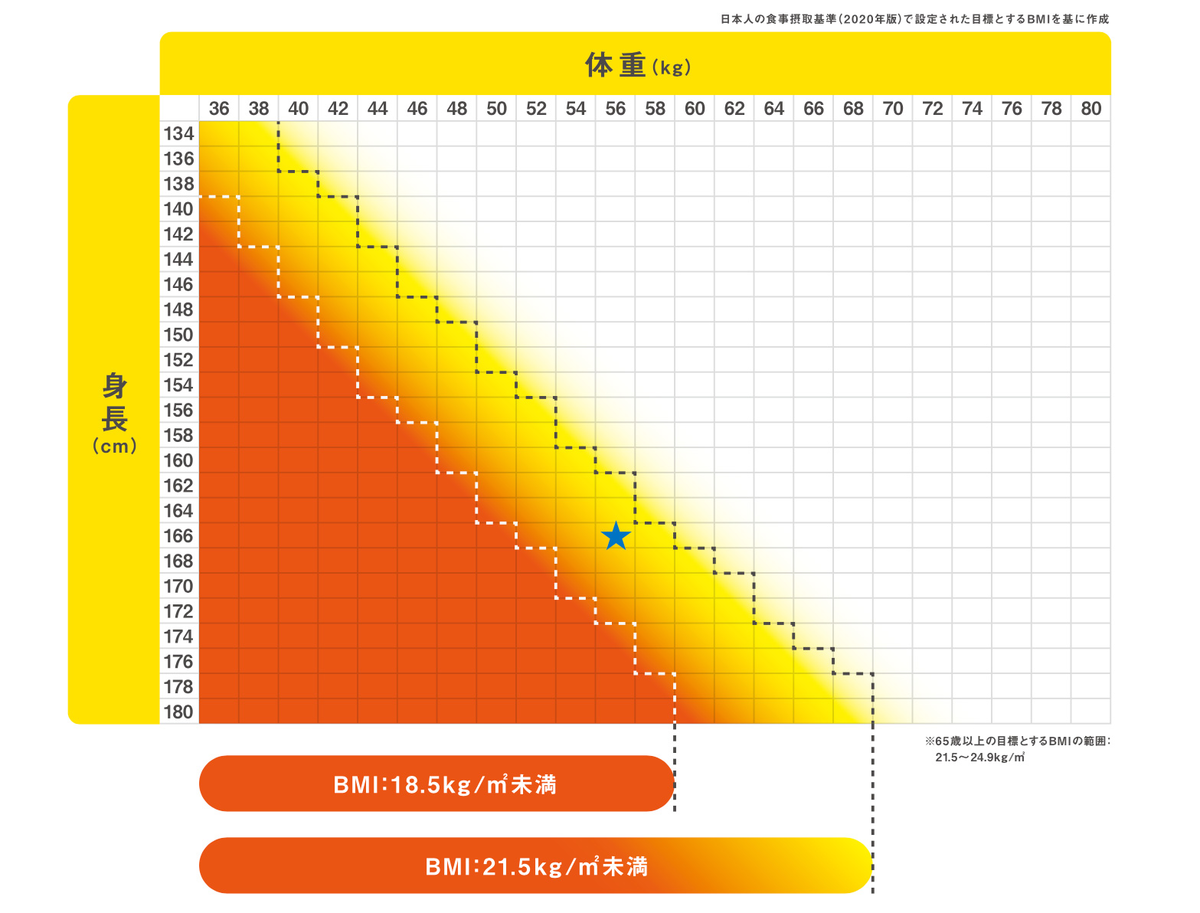The image size is (1200, 913).
Task: Click weight column header 52
Action: 536,108
